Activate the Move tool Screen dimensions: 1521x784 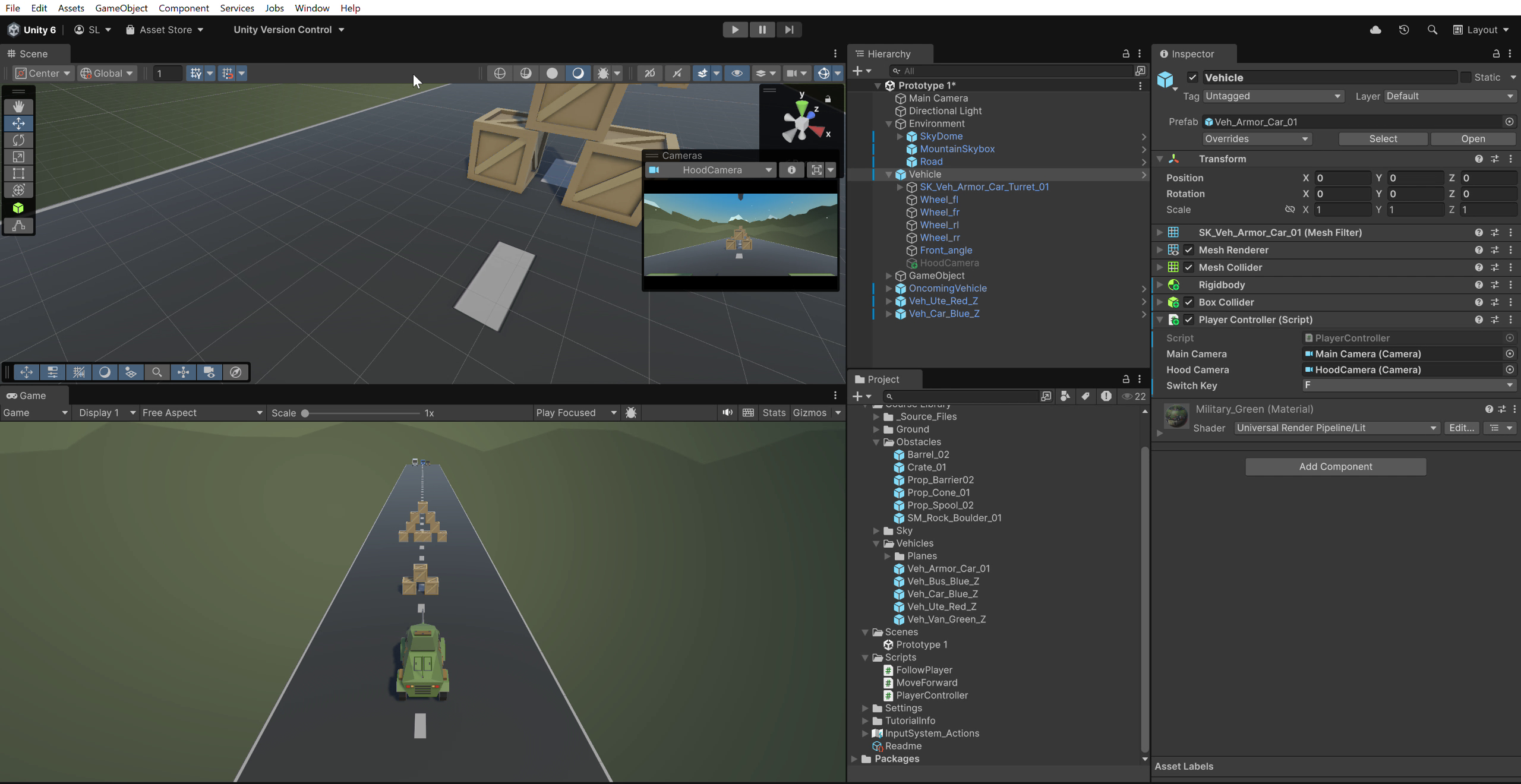coord(18,124)
